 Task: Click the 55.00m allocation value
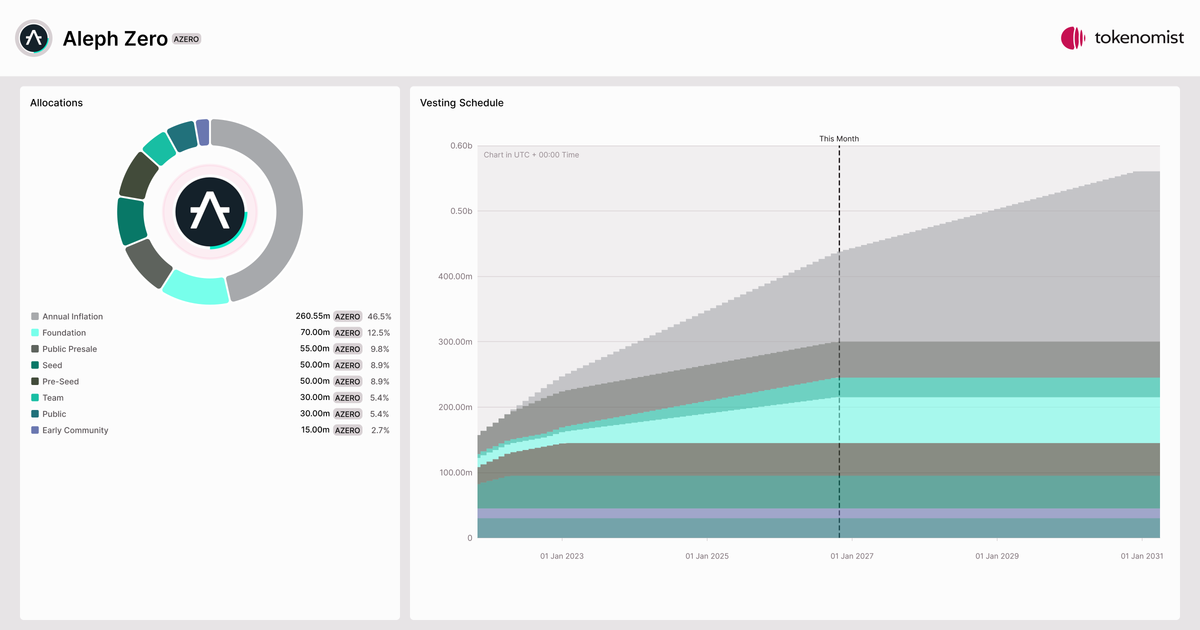(315, 349)
